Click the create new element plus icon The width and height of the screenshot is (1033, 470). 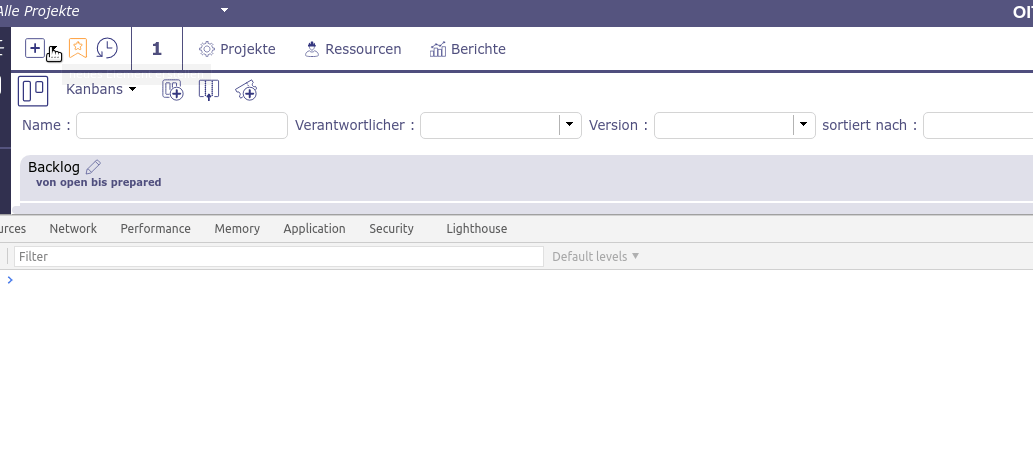tap(35, 48)
